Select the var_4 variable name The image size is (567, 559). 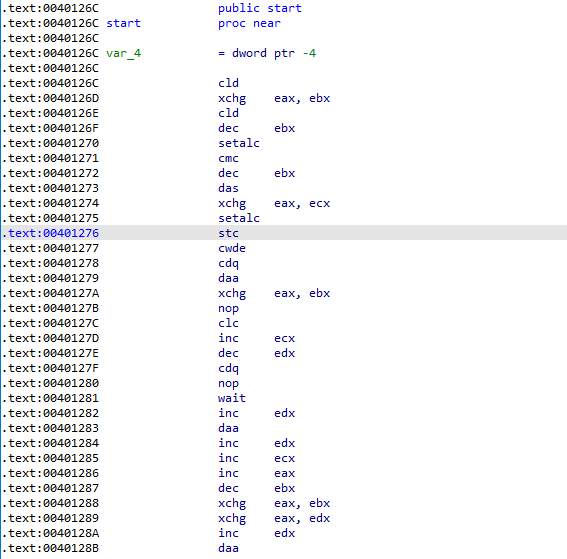[x=123, y=53]
